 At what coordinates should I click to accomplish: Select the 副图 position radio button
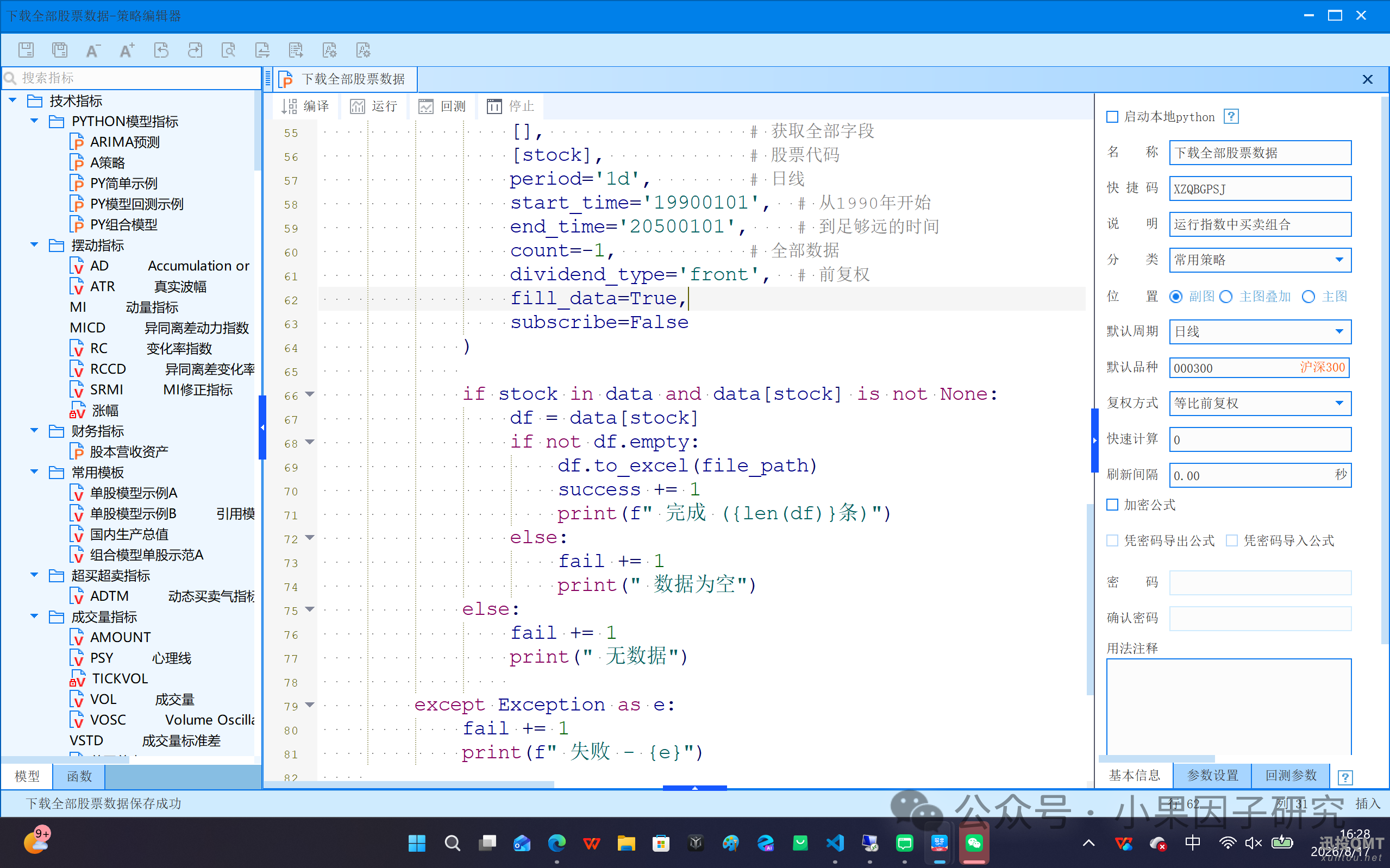point(1176,297)
